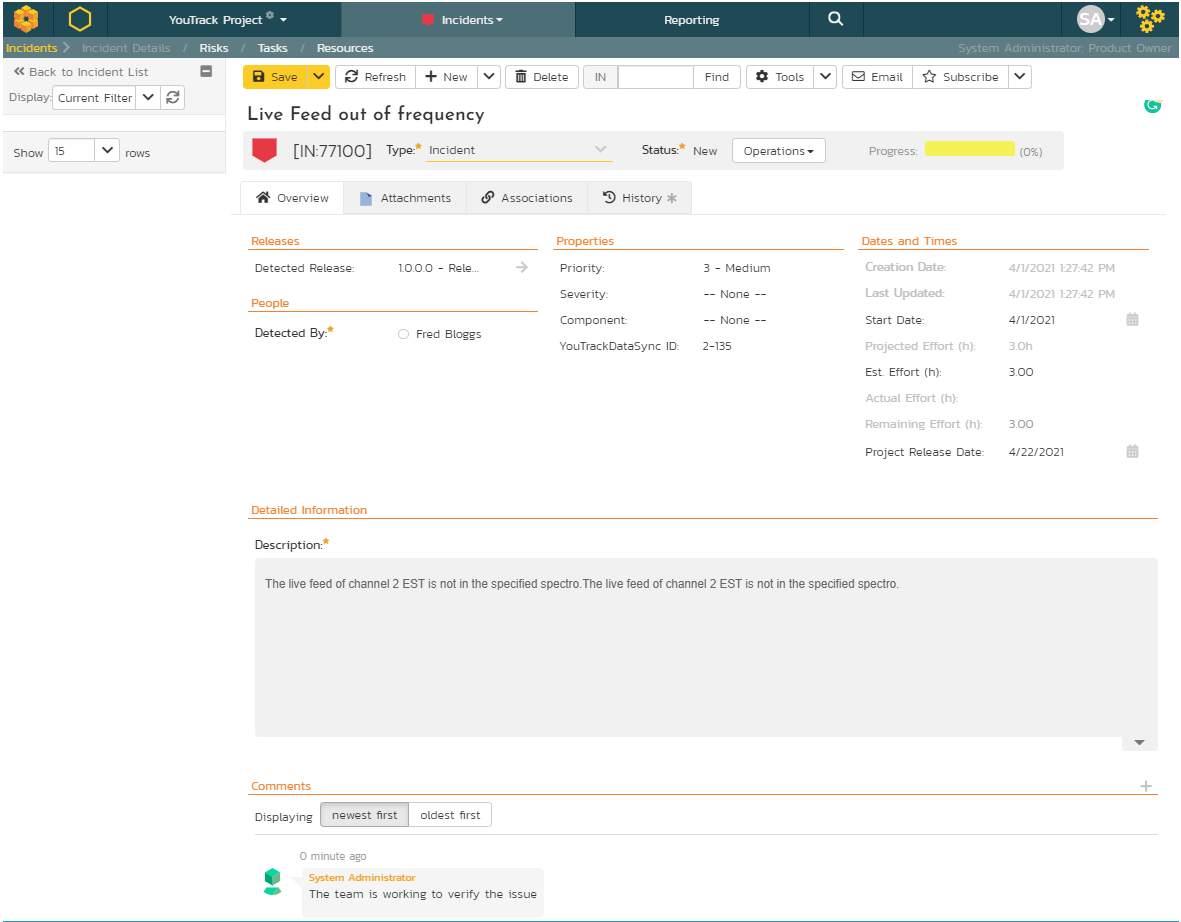Viewport: 1181px width, 922px height.
Task: Switch to the History tab
Action: (x=640, y=198)
